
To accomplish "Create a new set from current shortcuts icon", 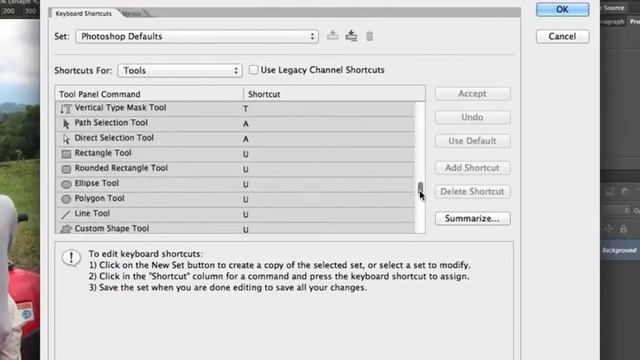I will point(351,36).
